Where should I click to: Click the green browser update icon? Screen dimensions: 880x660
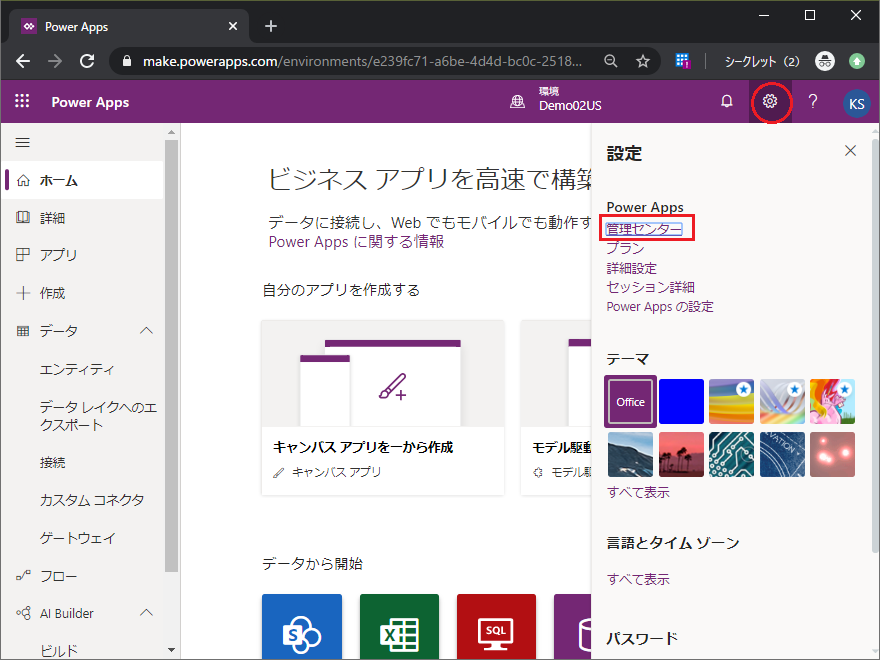point(856,61)
